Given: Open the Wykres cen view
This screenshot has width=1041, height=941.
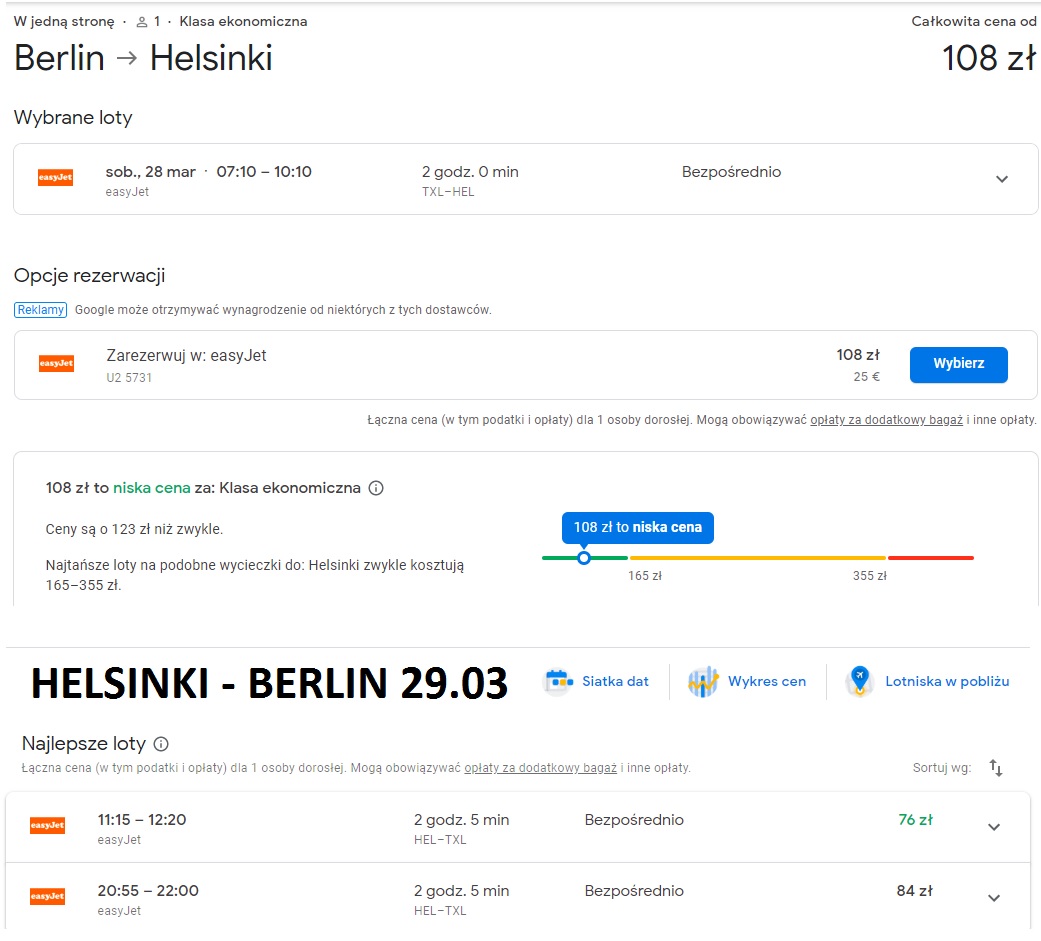Looking at the screenshot, I should click(x=747, y=682).
